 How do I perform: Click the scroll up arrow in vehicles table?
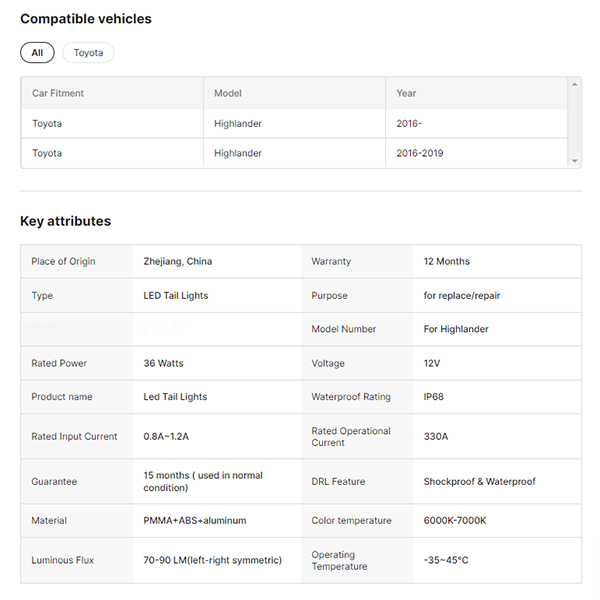[x=574, y=85]
